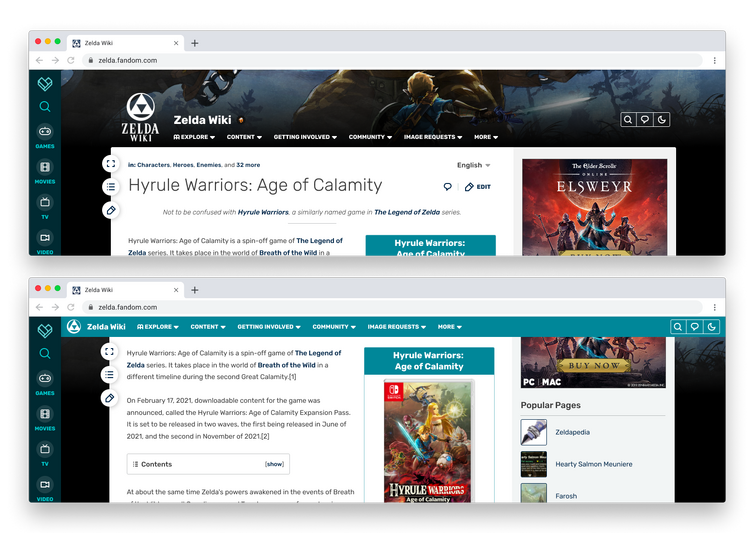
Task: Open table of contents icon in lower window
Action: tap(109, 375)
